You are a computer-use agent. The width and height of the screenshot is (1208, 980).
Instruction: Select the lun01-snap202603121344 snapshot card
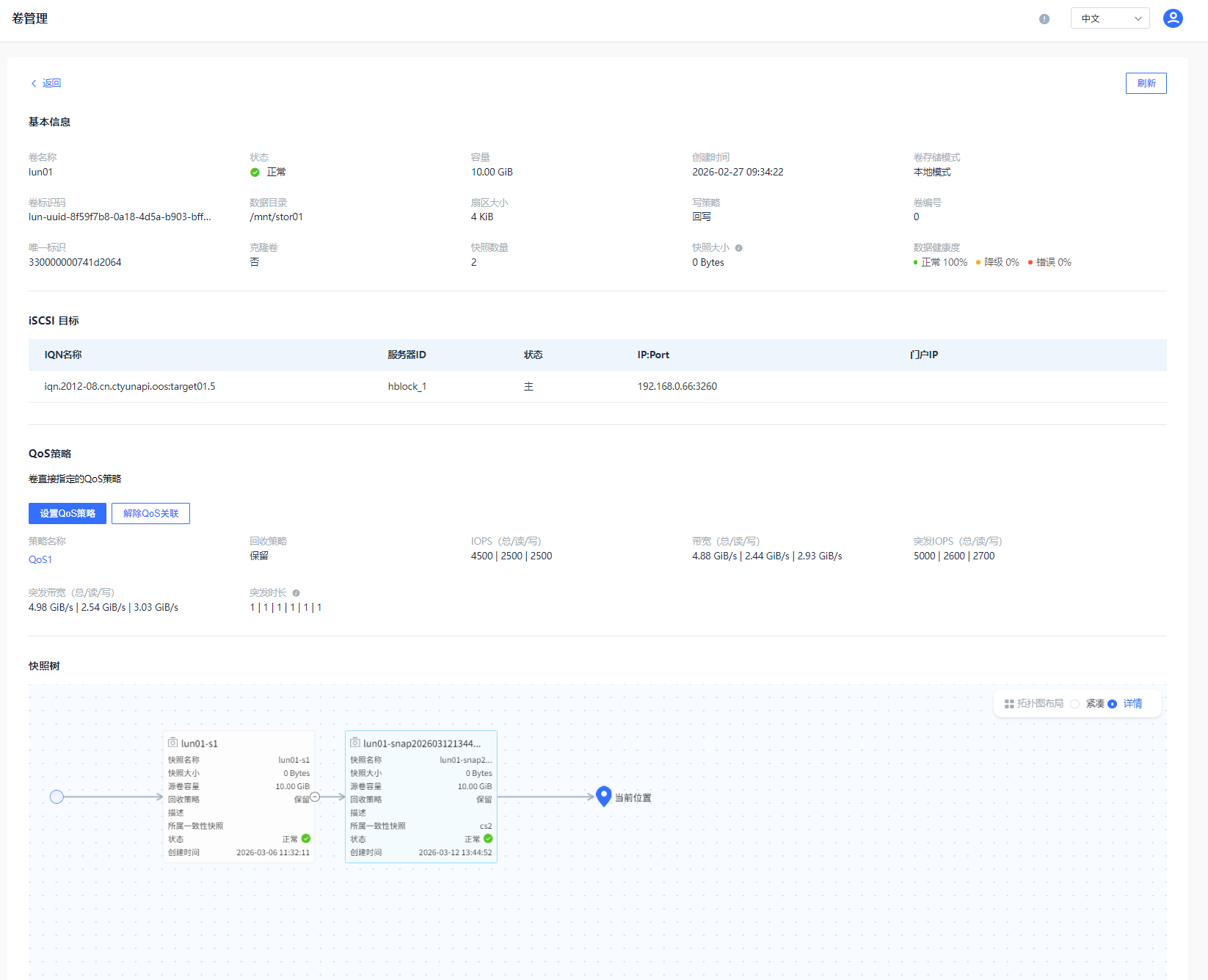point(421,796)
